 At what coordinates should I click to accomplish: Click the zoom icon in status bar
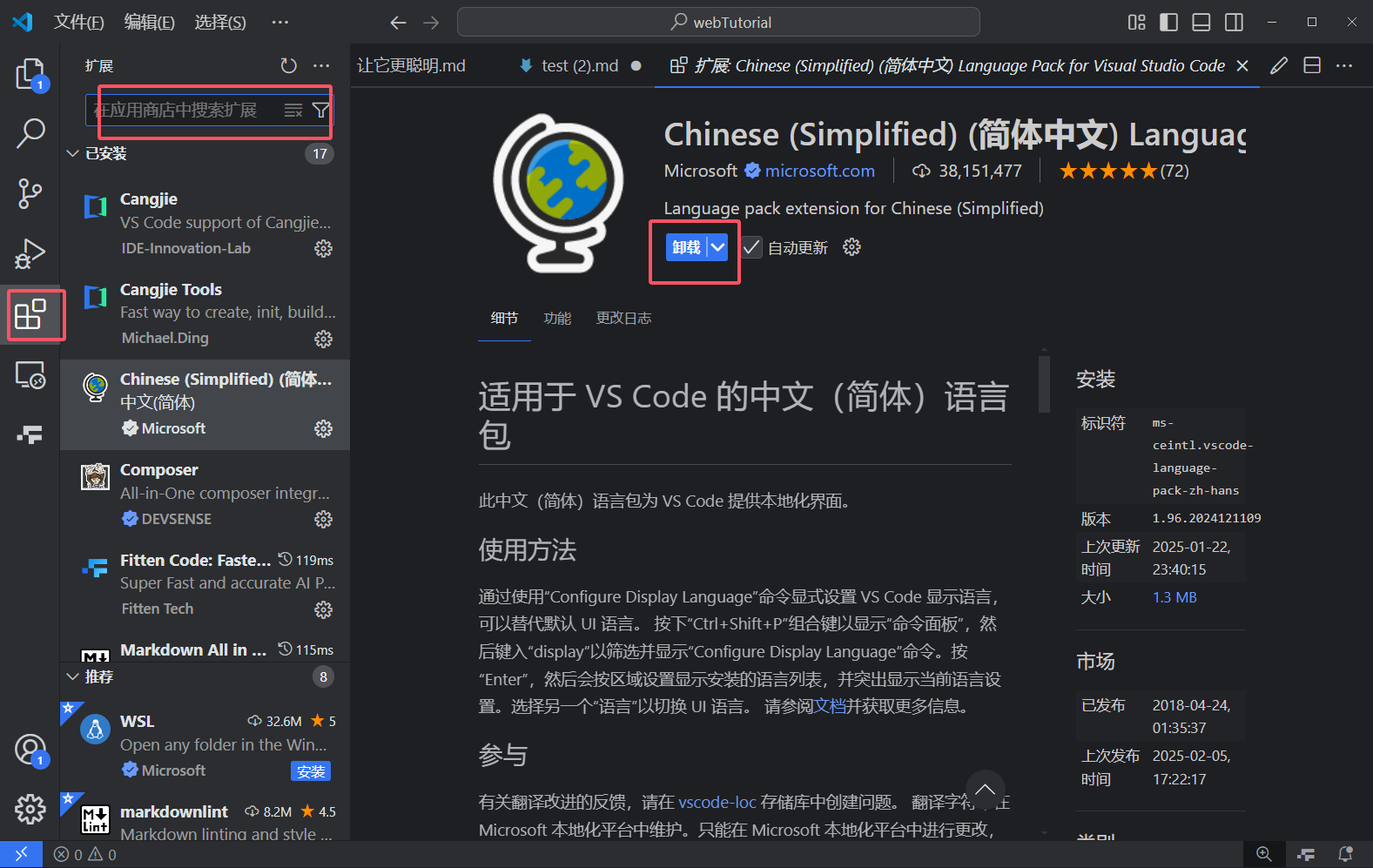pyautogui.click(x=1264, y=854)
